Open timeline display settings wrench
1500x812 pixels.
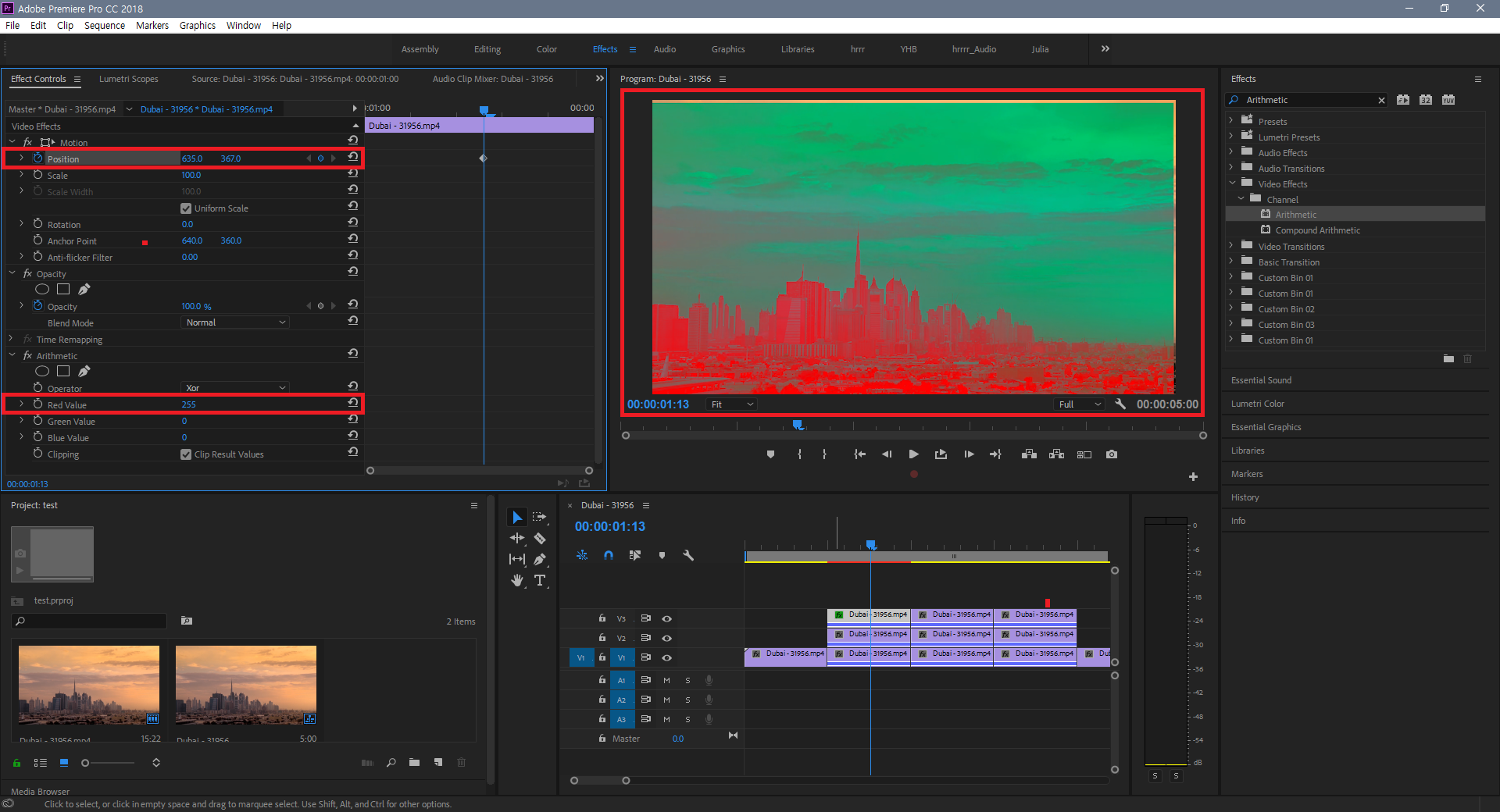click(688, 555)
